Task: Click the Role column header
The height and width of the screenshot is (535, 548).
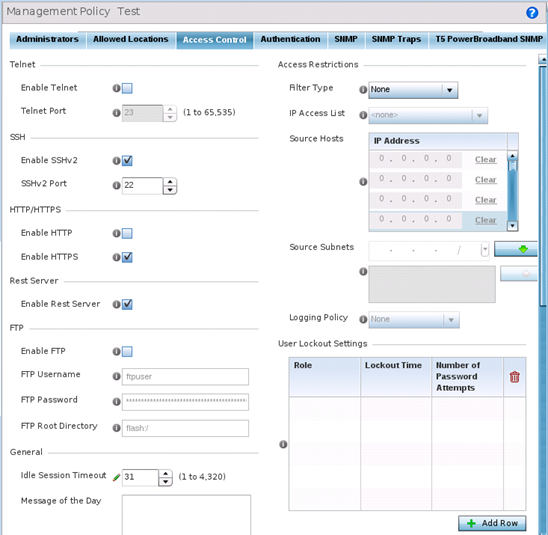Action: [324, 377]
